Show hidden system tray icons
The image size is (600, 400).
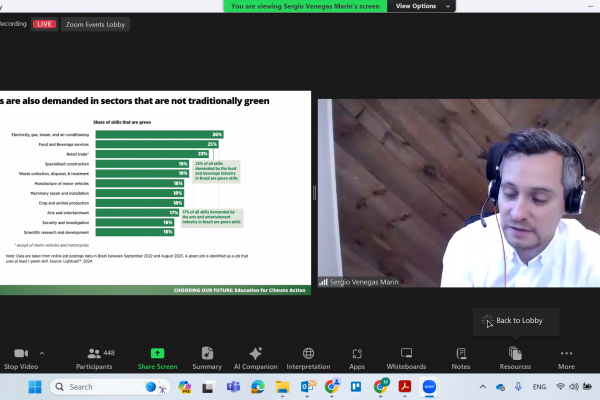pos(483,386)
